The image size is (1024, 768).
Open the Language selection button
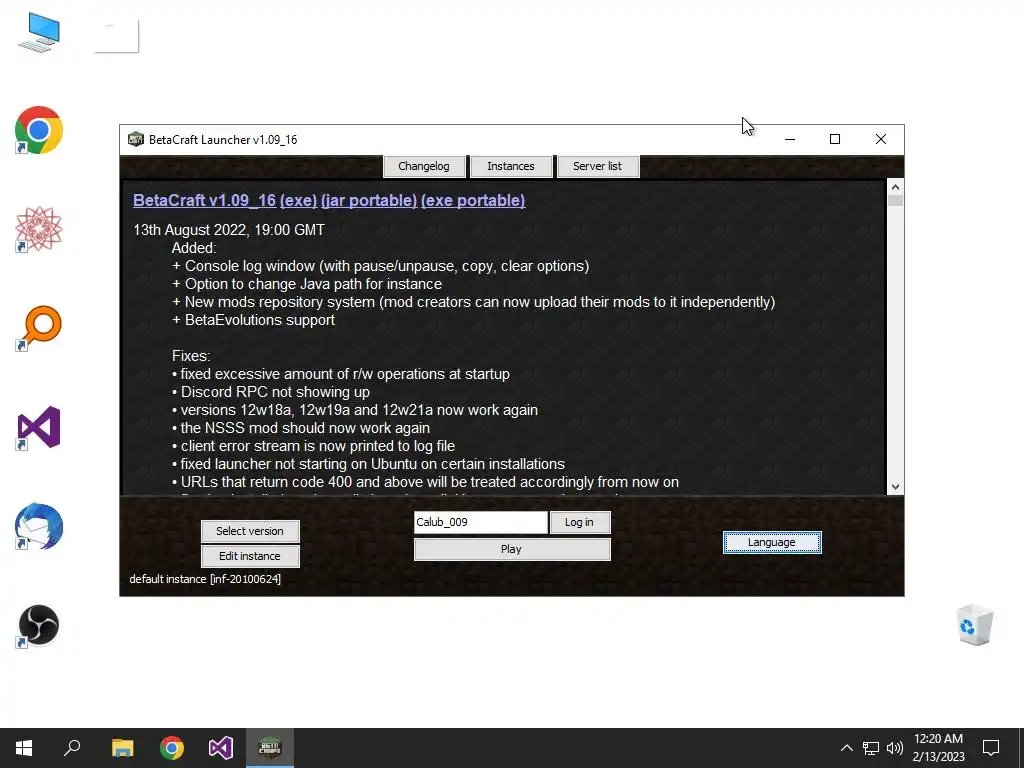coord(772,542)
